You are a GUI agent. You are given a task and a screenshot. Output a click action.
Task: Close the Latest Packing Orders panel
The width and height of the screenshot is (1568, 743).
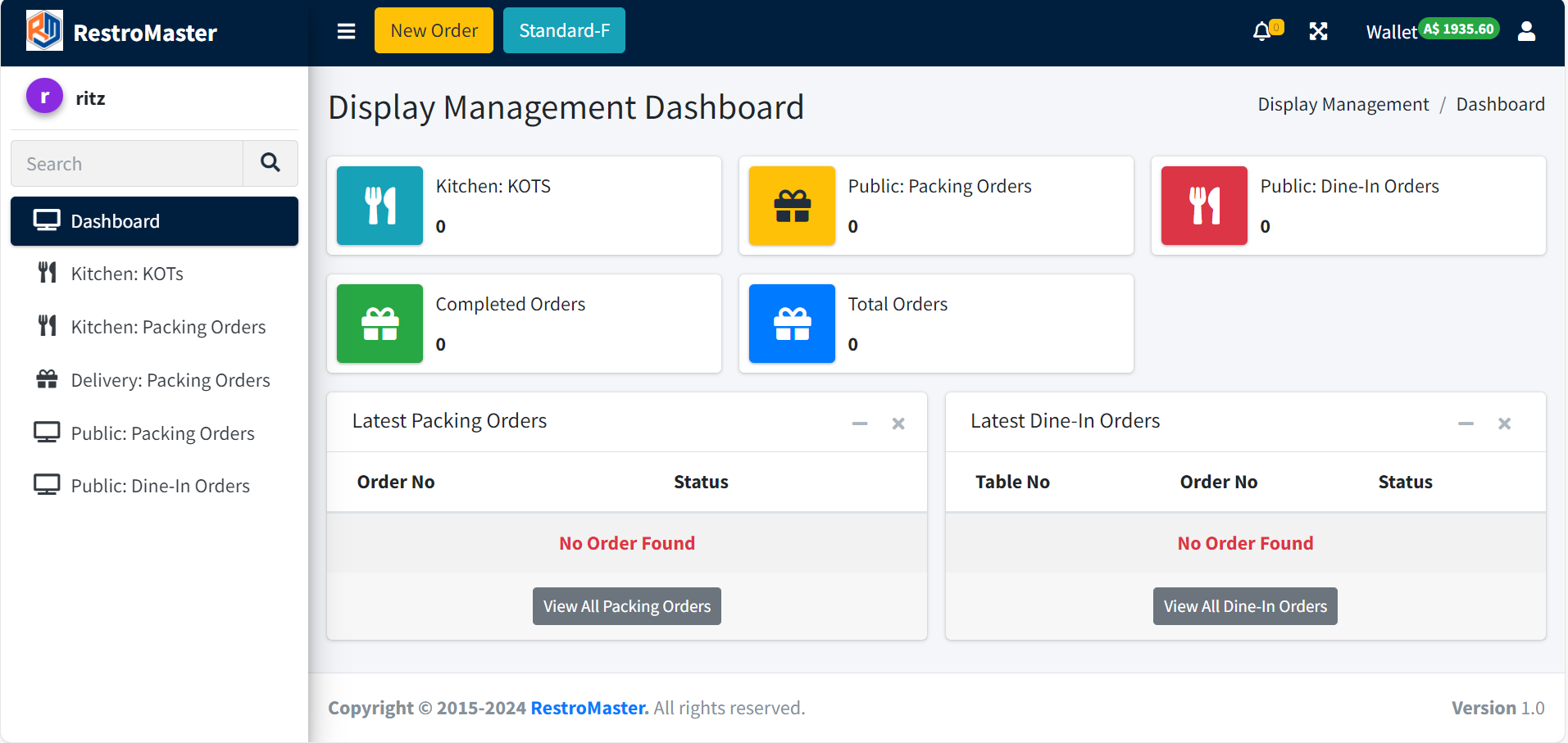(898, 424)
